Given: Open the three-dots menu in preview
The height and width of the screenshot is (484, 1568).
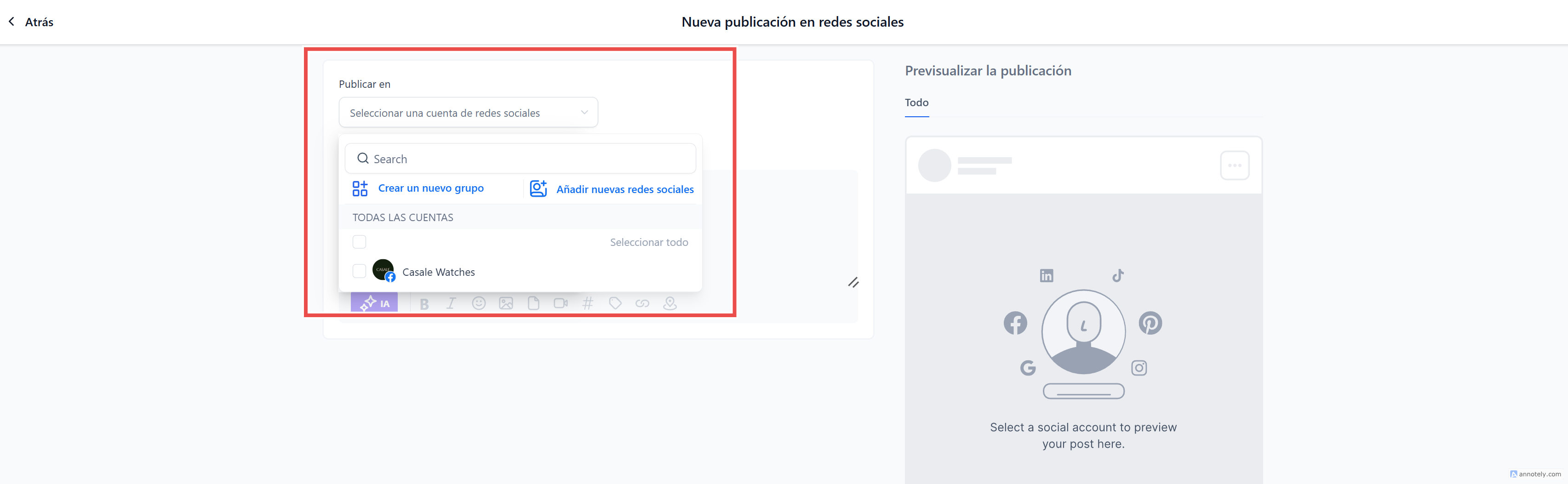Looking at the screenshot, I should click(x=1235, y=165).
